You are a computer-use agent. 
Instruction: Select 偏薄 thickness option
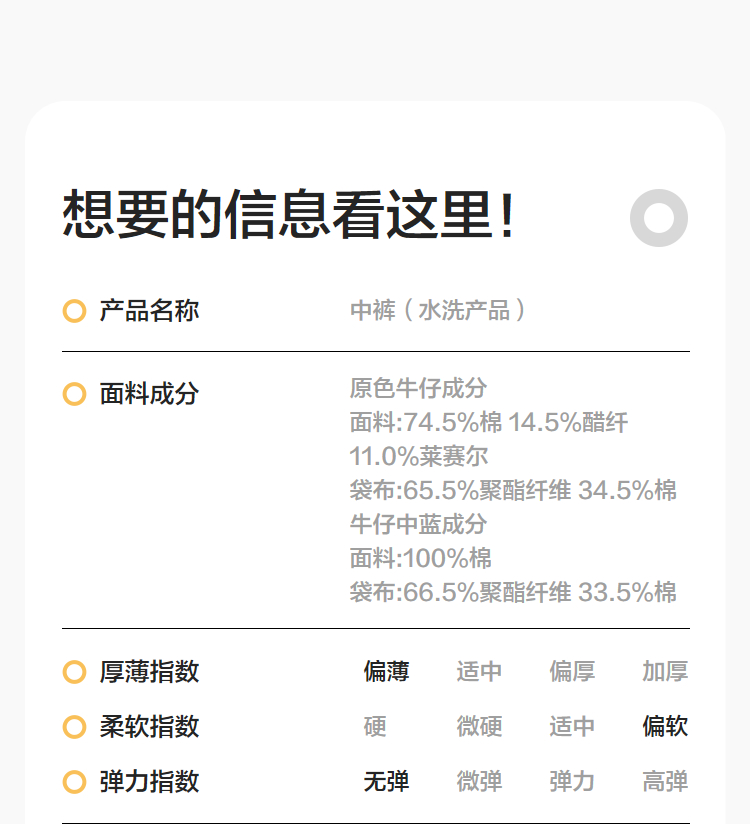386,672
